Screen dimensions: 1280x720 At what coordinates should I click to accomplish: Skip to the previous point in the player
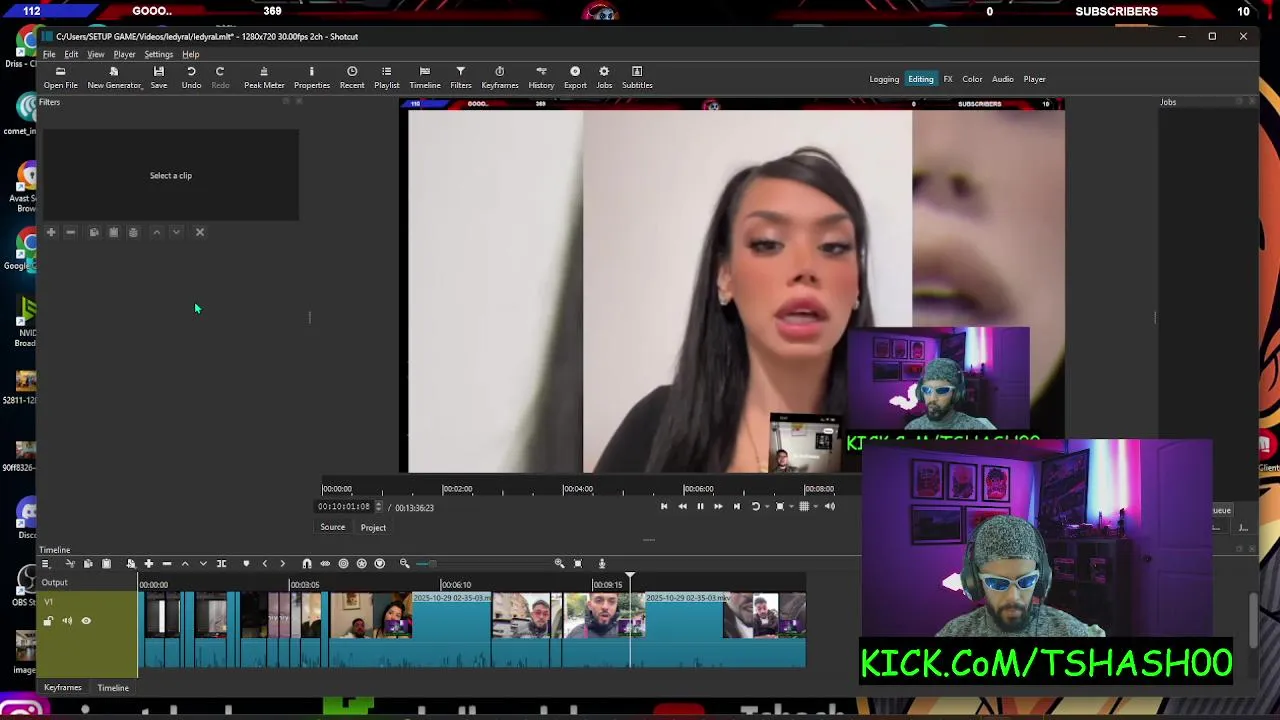pos(664,506)
